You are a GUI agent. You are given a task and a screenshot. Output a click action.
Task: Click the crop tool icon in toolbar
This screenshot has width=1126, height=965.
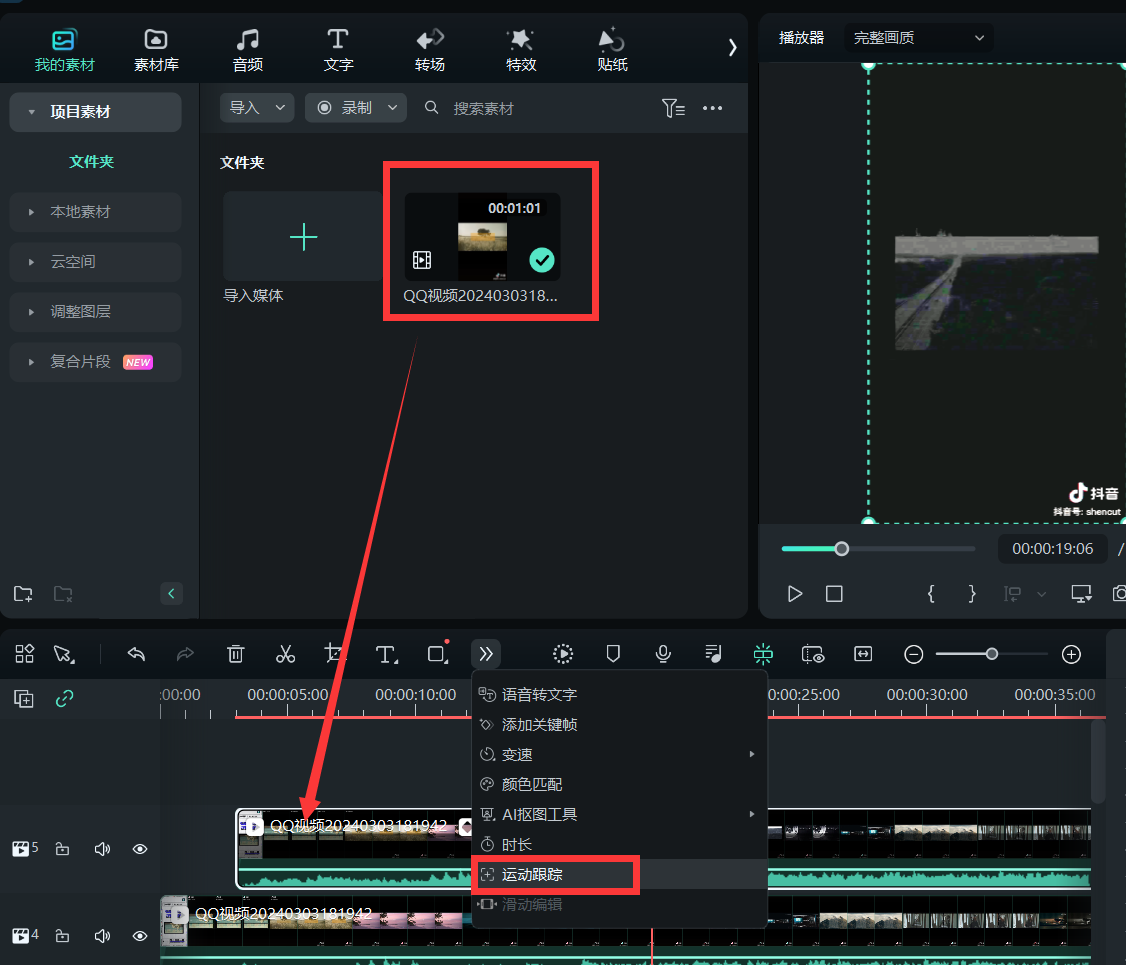pos(335,654)
